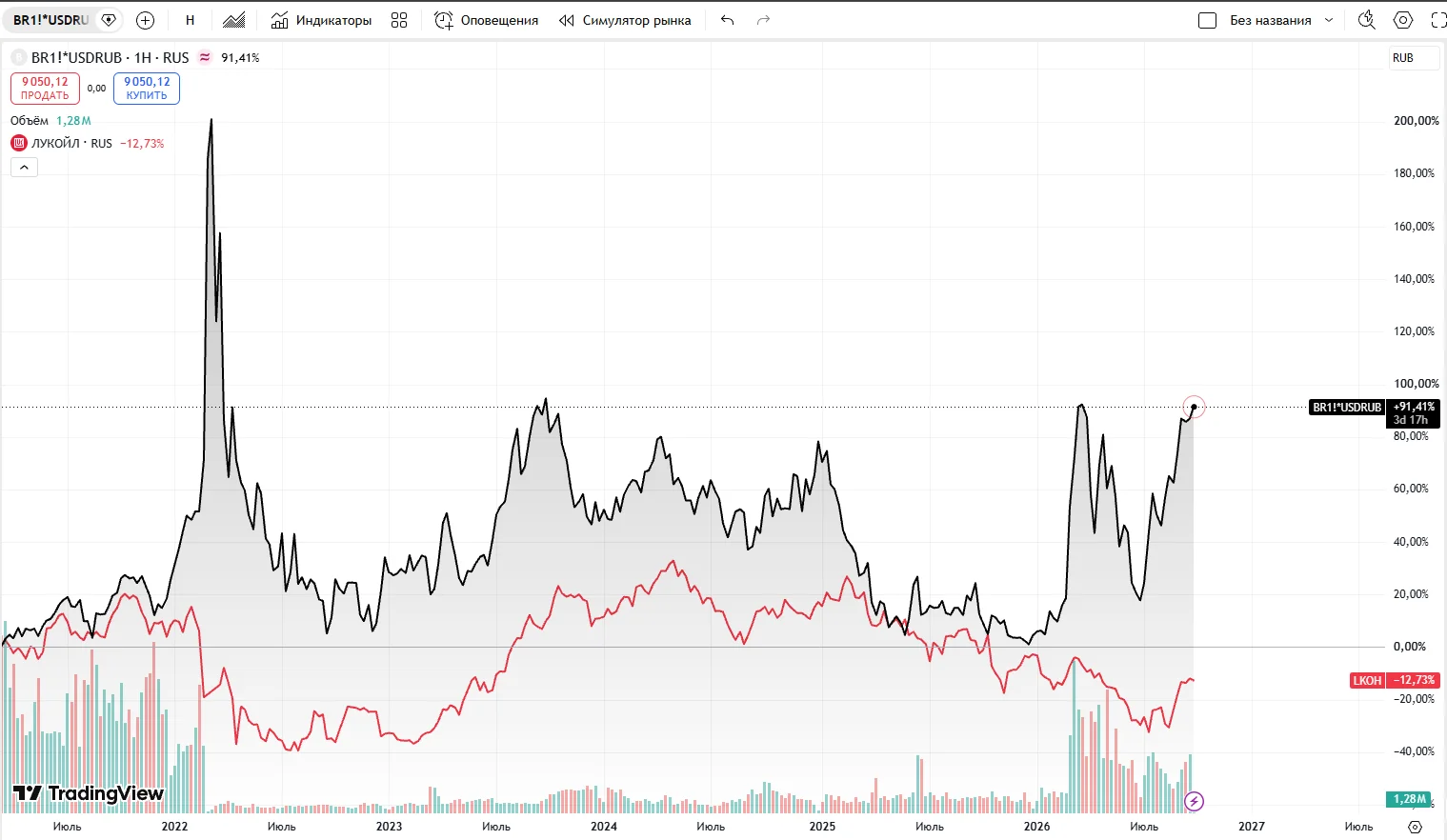This screenshot has width=1447, height=840.
Task: Click the КУПИТЬ buy button
Action: point(147,89)
